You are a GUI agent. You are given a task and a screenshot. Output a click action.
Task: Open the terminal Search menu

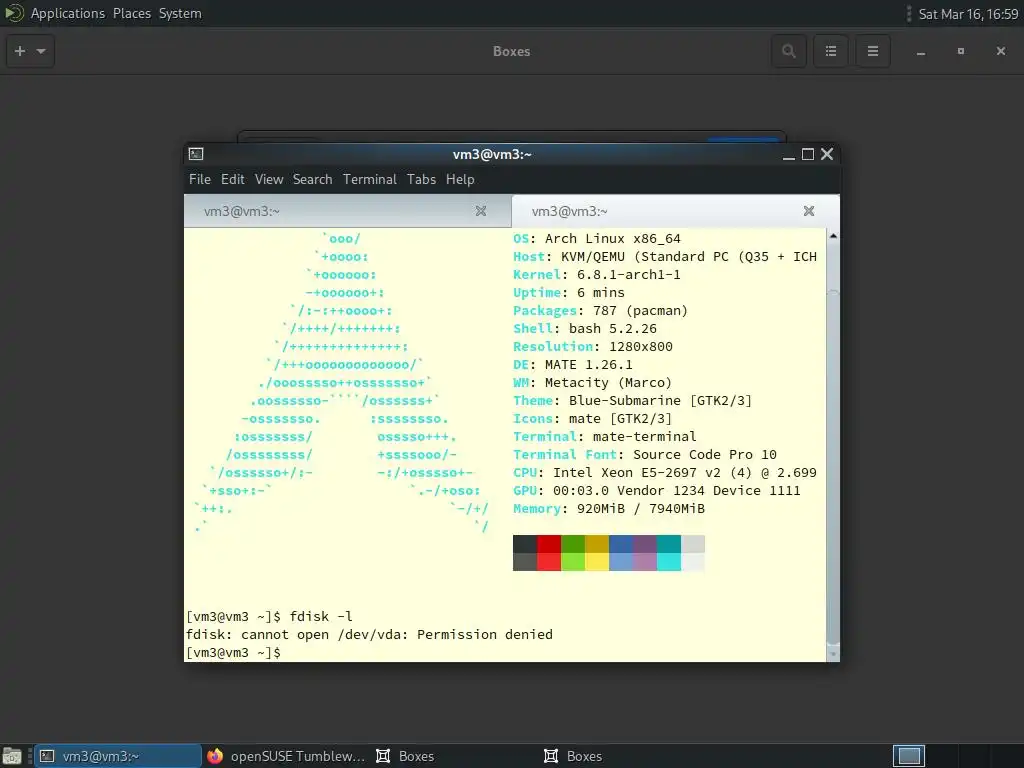click(312, 179)
